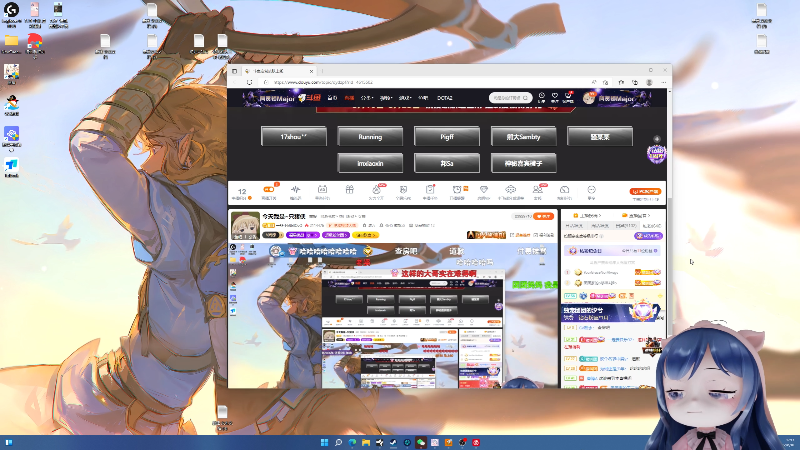Select the Pigff button
This screenshot has width=800, height=450.
click(446, 137)
